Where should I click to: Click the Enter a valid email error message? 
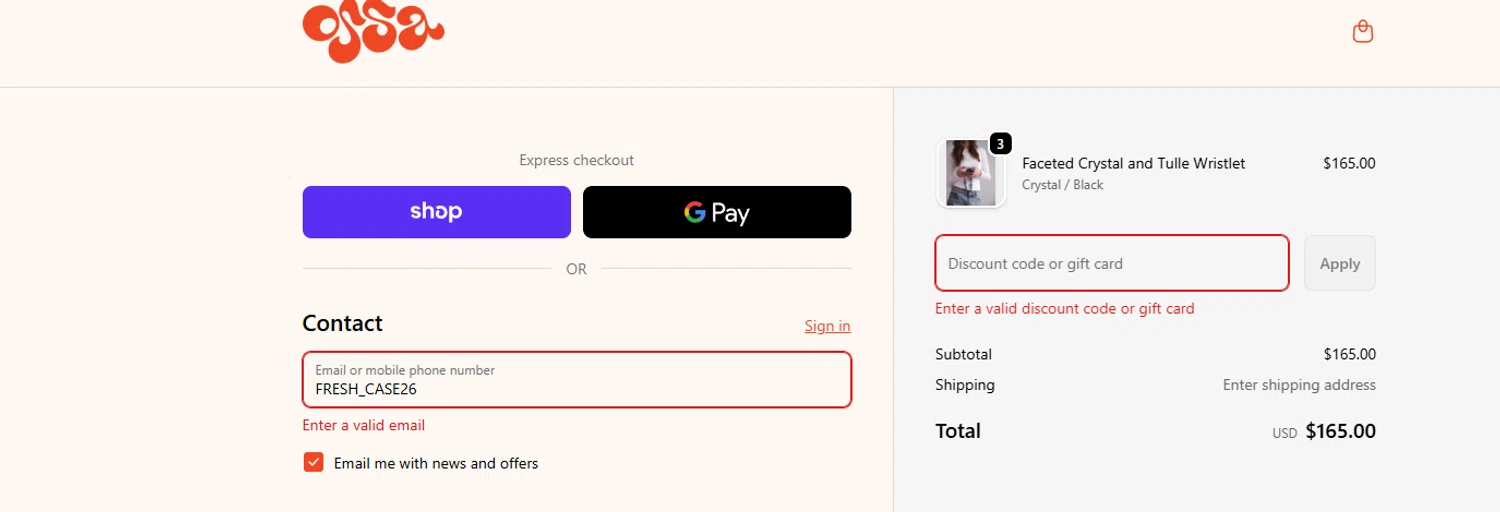364,425
